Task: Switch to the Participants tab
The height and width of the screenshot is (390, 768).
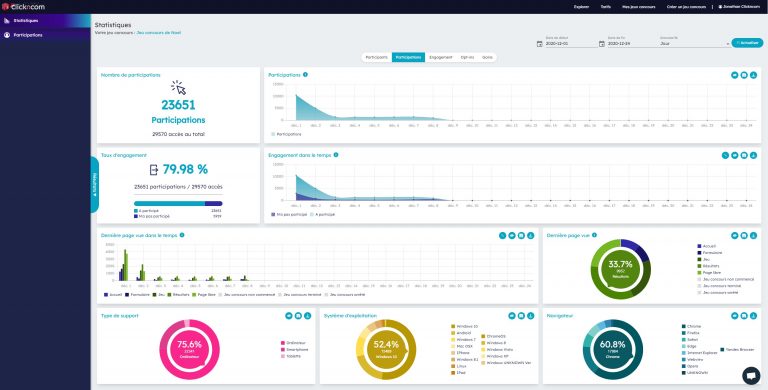Action: point(377,57)
